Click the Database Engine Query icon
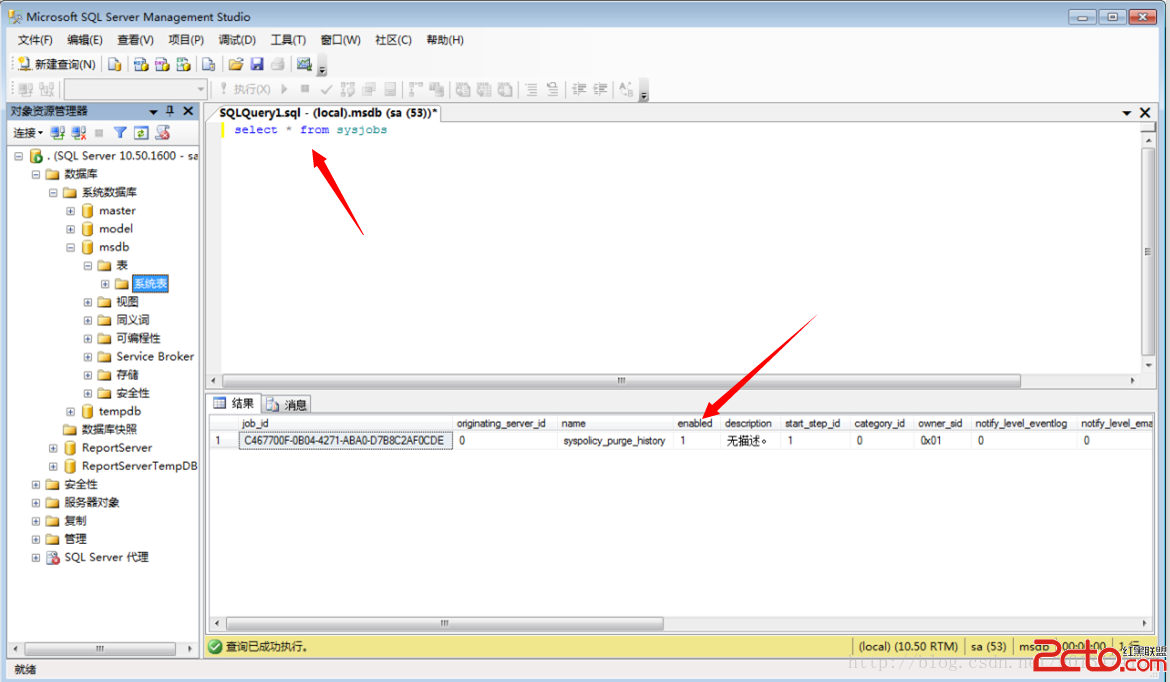 pos(115,64)
